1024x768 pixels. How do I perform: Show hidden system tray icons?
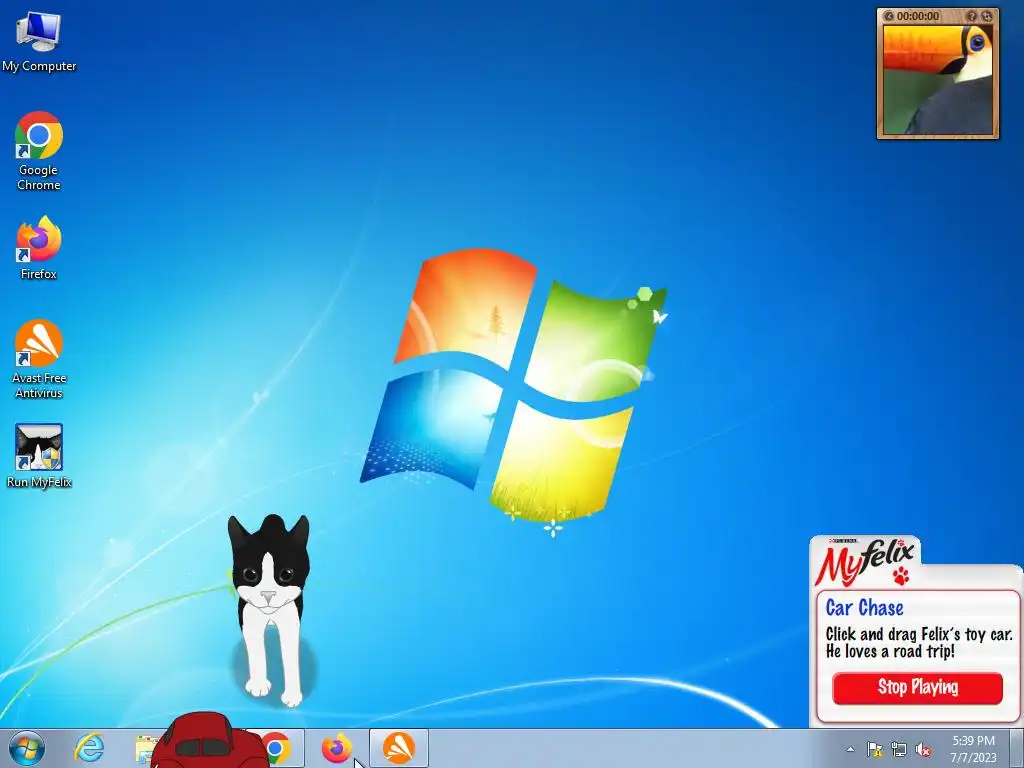click(850, 749)
